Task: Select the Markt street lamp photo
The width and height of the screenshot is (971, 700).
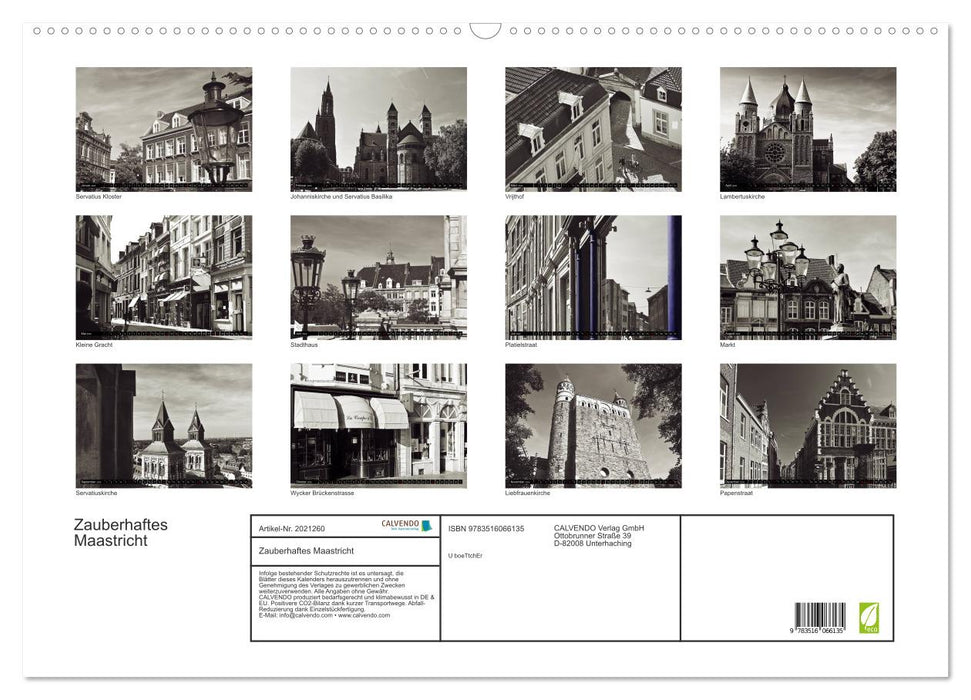Action: [x=808, y=277]
